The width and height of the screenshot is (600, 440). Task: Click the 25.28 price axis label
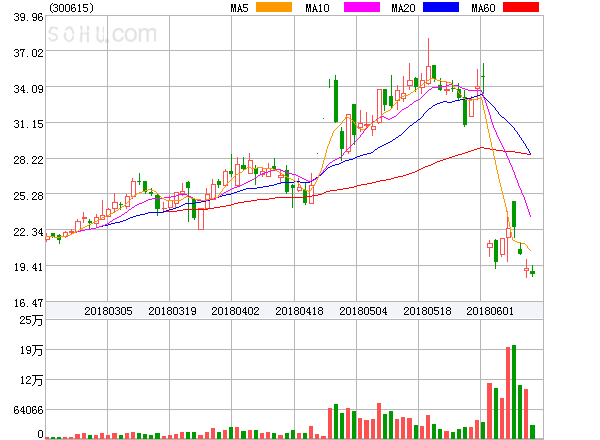point(28,196)
